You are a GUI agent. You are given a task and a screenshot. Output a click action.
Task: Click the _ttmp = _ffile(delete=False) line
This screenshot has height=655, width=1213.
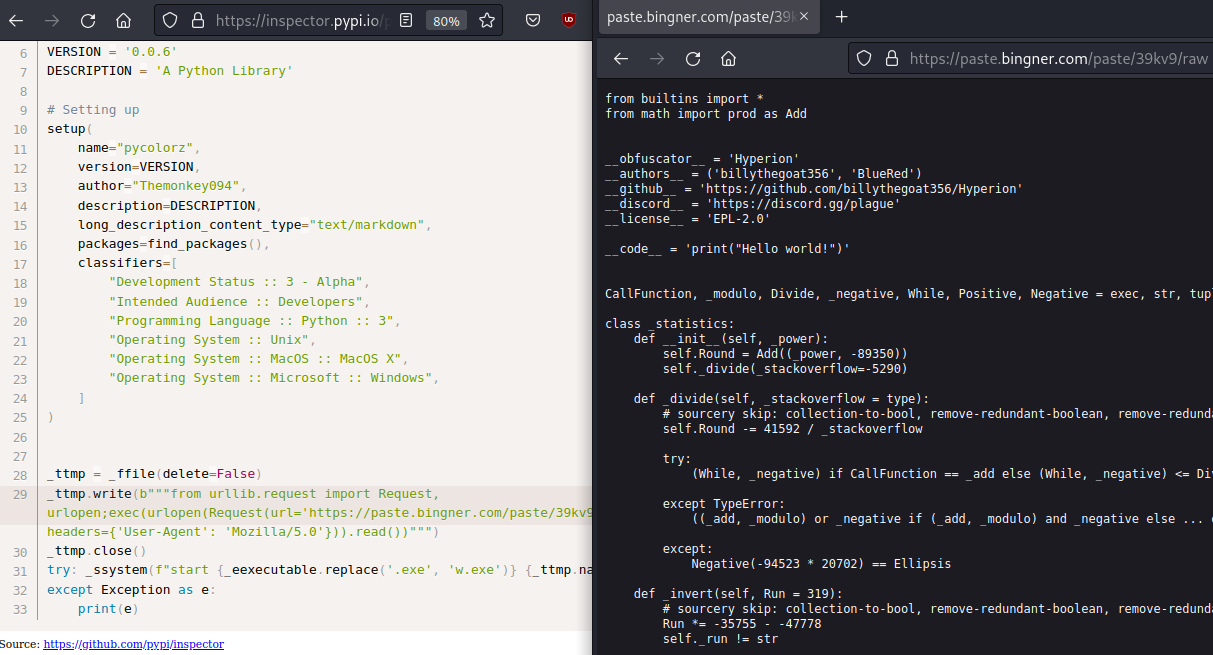[x=155, y=474]
